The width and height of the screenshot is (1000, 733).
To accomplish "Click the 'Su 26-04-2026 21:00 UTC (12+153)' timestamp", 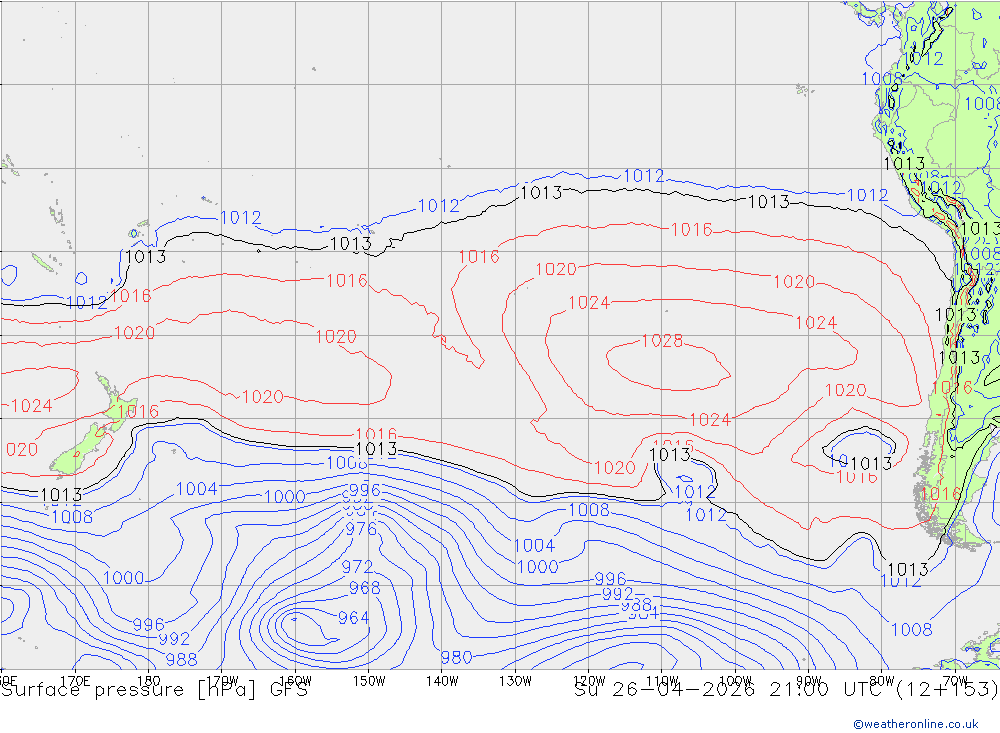I will (786, 690).
